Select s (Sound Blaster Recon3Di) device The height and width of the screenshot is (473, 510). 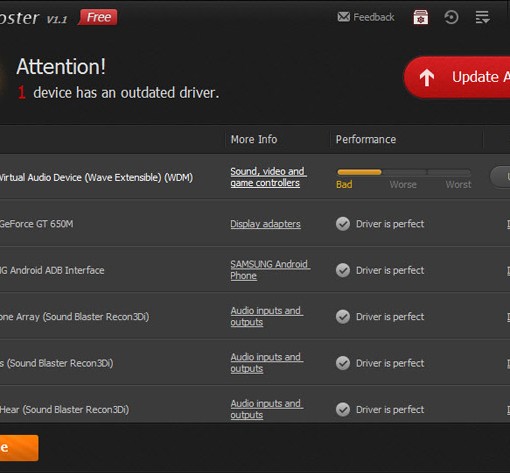tap(56, 363)
